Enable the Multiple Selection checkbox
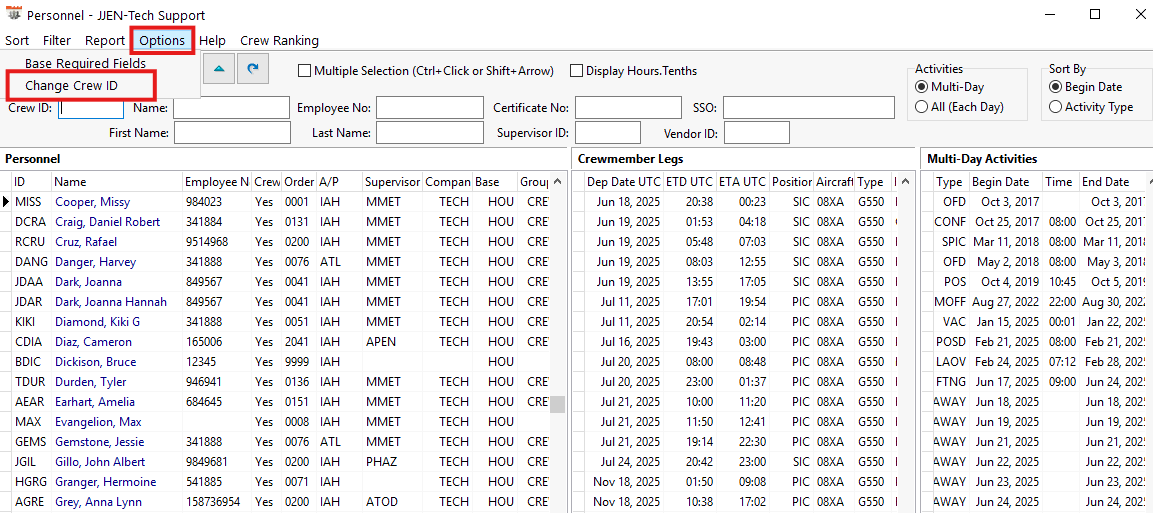Viewport: 1153px width, 513px height. (305, 71)
